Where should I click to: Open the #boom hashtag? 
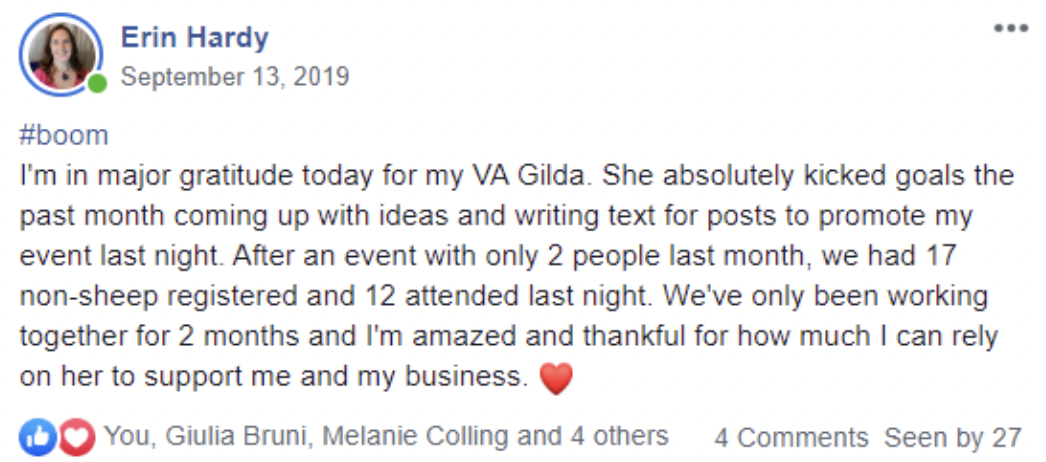coord(63,135)
